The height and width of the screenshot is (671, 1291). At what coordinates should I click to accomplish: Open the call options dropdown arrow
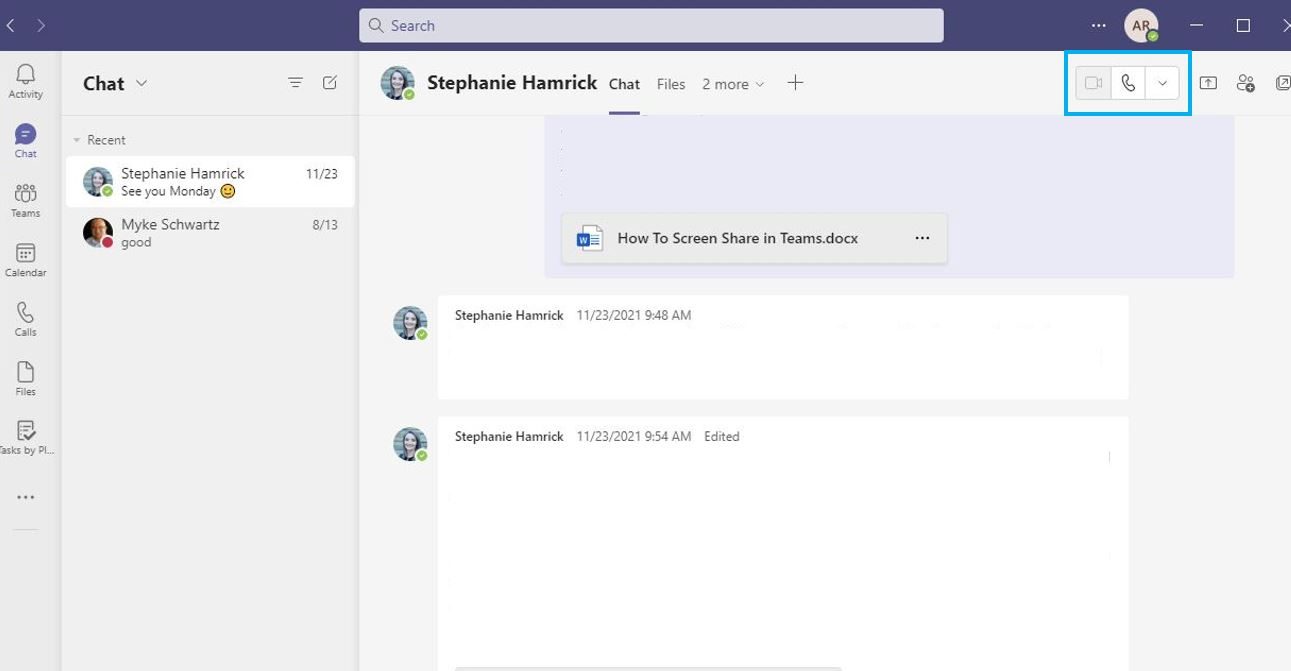pos(1162,83)
